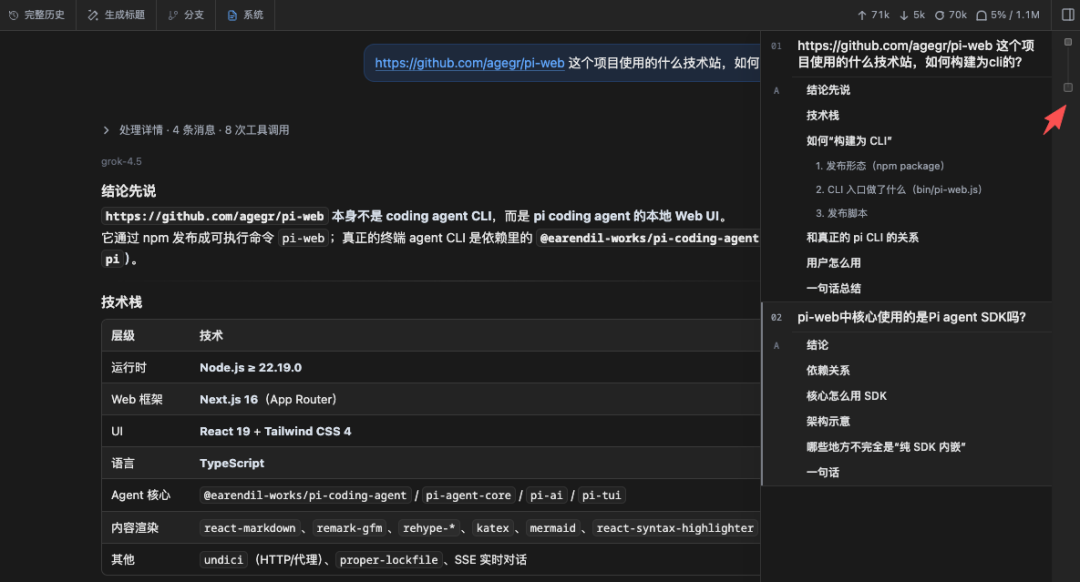
Task: Click the code tag undici
Action: pyautogui.click(x=223, y=560)
